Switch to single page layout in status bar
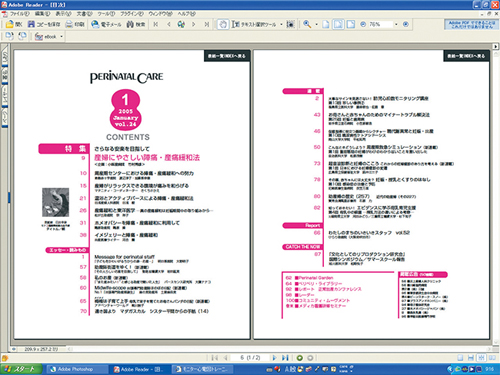This screenshot has height=375, width=500. pyautogui.click(x=460, y=358)
